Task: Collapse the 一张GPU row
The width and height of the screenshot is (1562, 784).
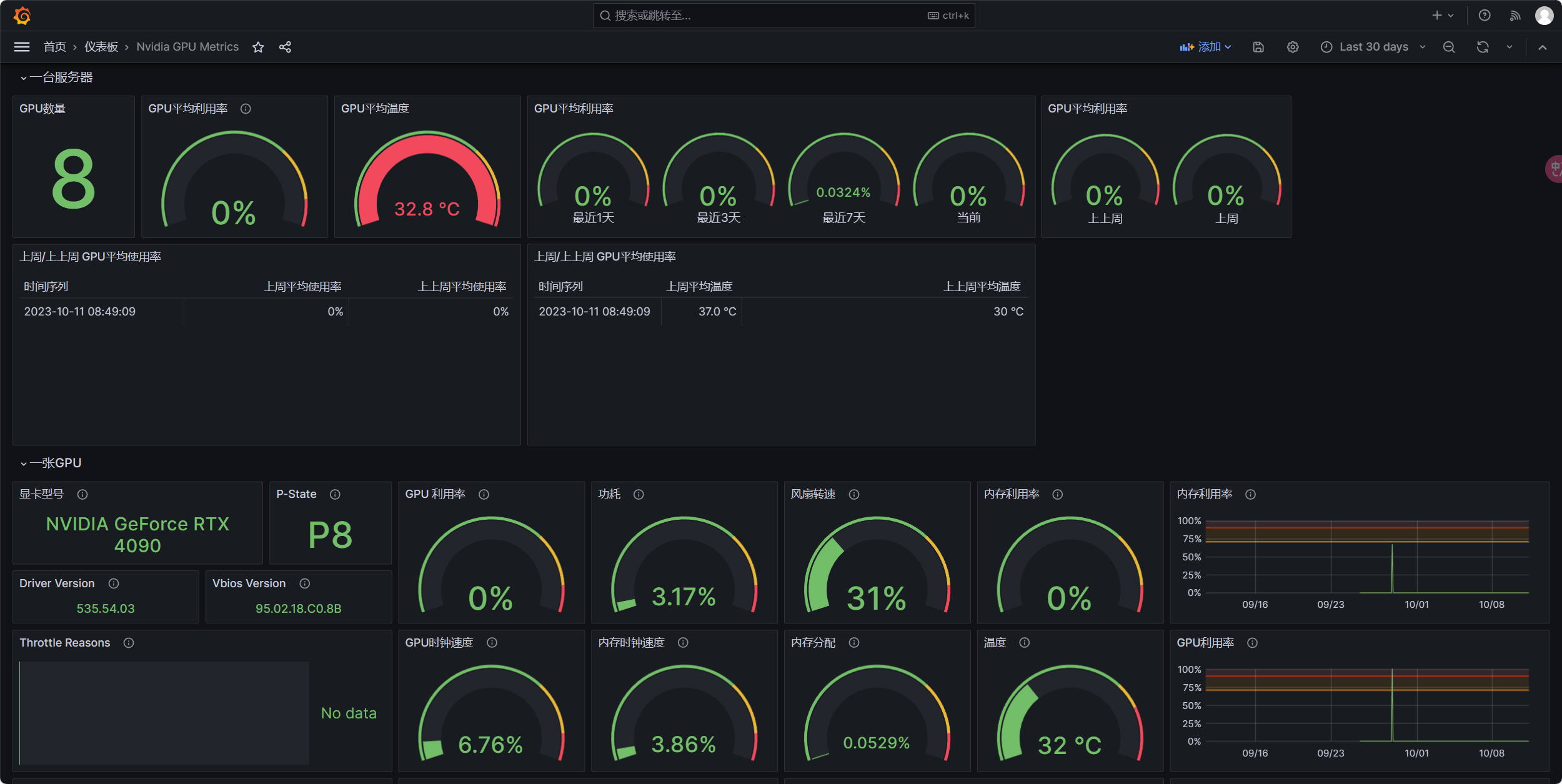Action: click(51, 463)
